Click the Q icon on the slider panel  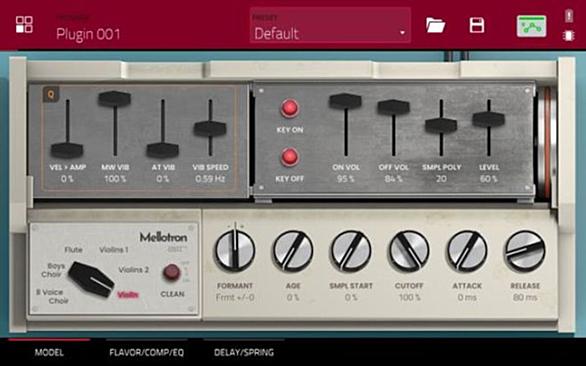point(51,95)
